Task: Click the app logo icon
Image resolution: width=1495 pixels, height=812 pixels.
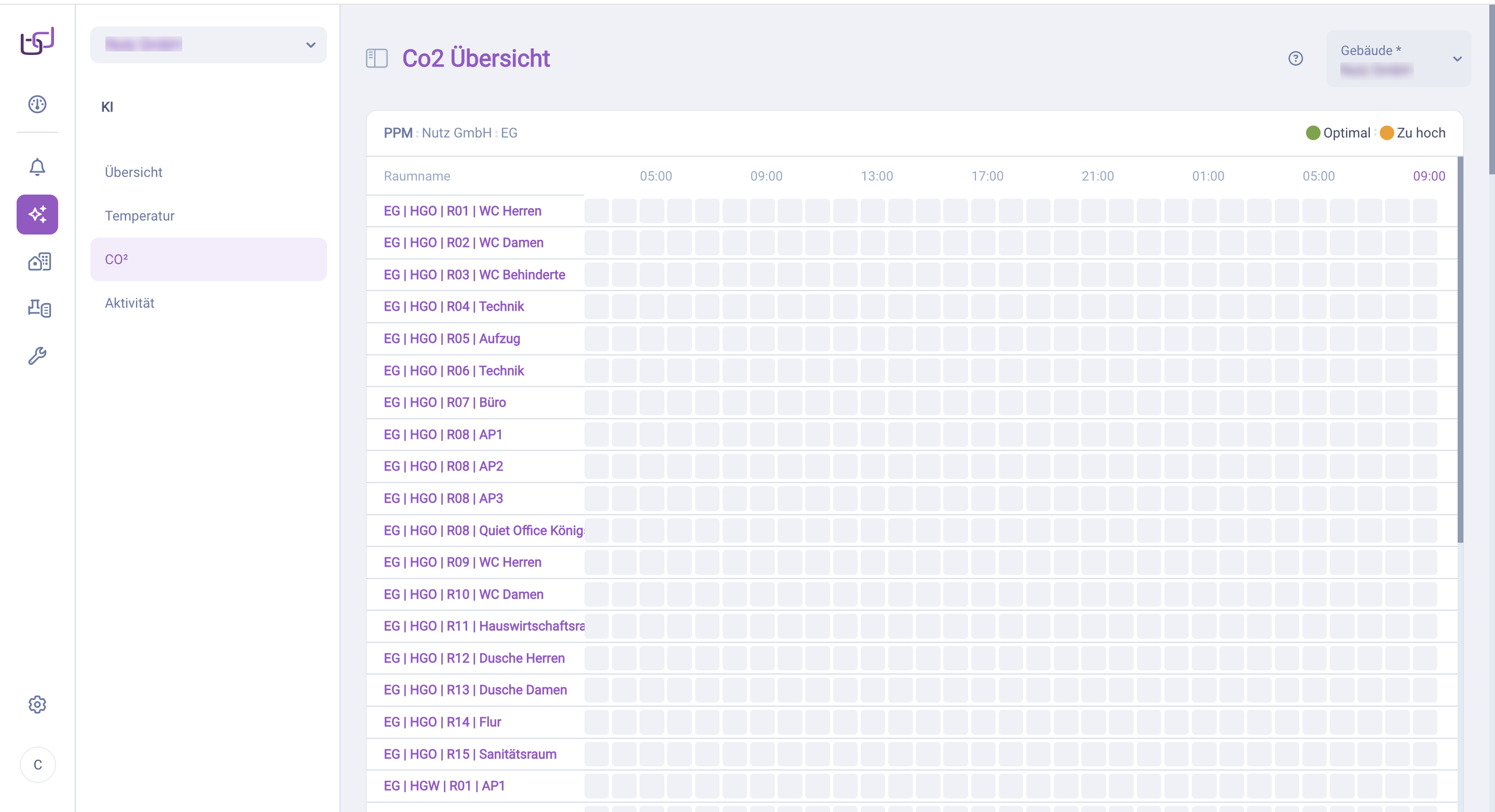Action: (x=37, y=41)
